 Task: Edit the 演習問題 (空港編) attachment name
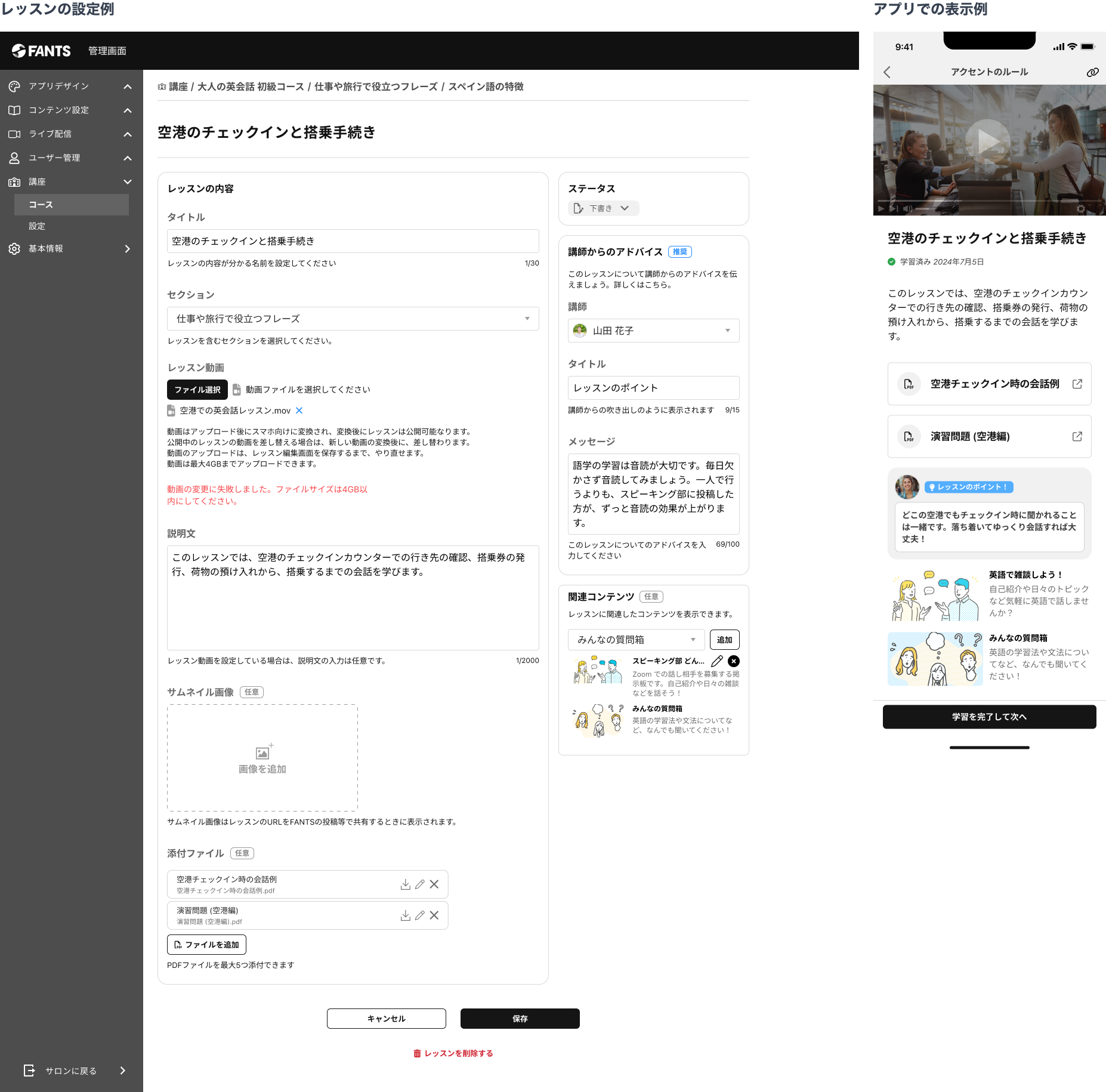[420, 915]
